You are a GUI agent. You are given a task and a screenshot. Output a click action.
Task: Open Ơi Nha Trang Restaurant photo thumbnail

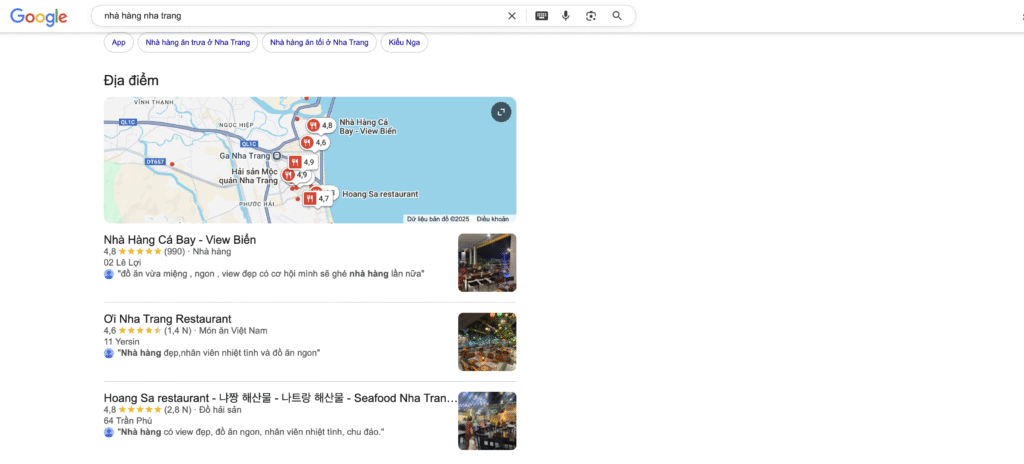487,341
